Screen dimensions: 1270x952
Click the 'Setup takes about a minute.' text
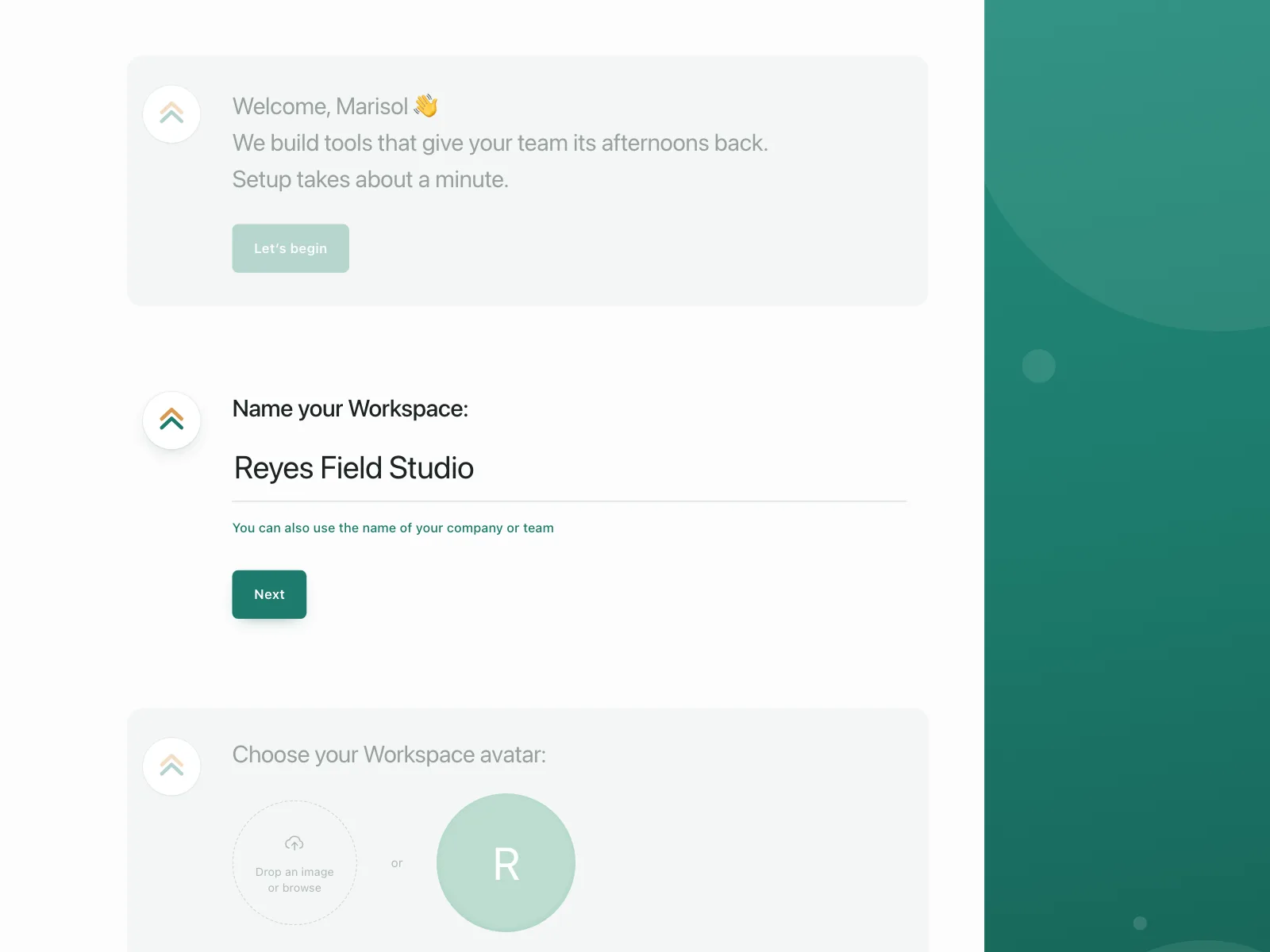[x=371, y=180]
